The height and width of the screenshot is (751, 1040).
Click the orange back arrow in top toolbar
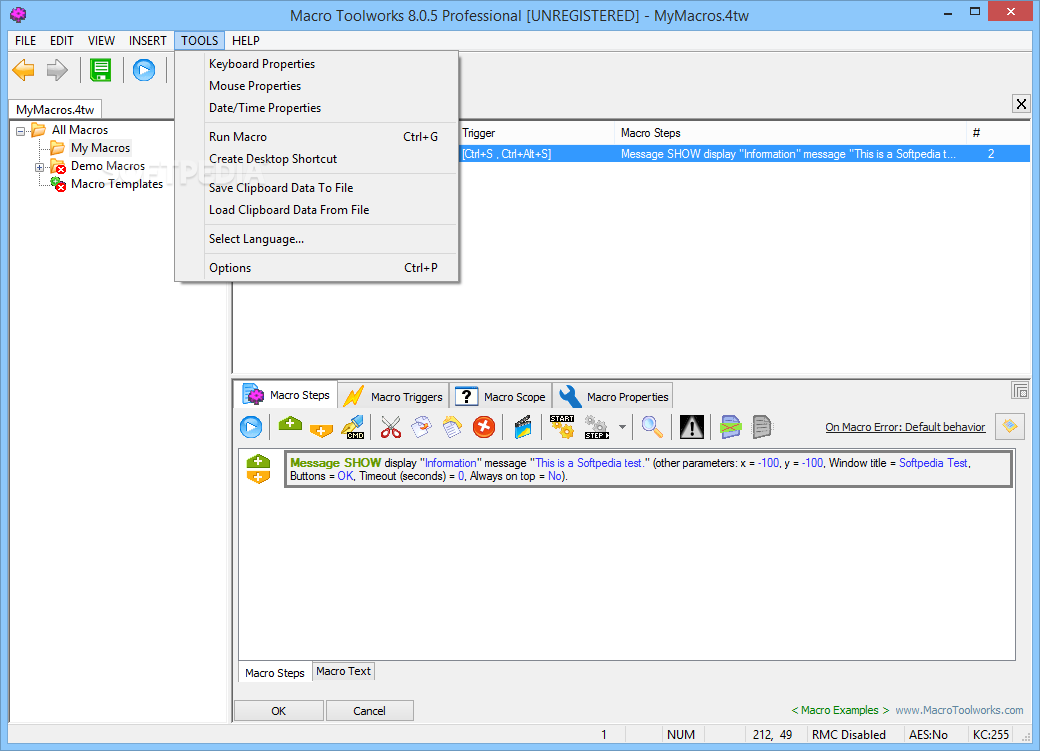coord(24,70)
